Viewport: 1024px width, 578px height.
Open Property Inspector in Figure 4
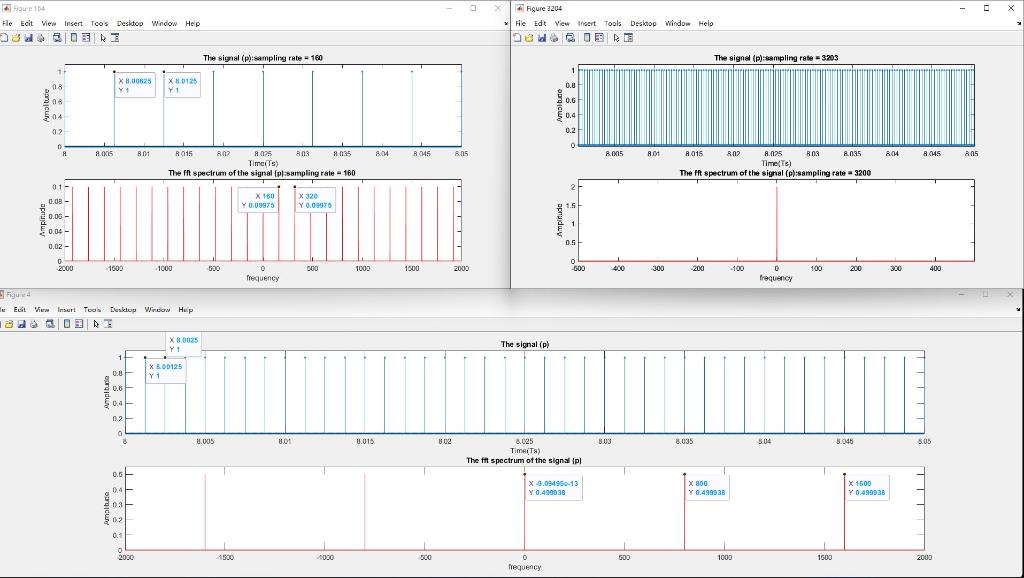click(x=108, y=324)
